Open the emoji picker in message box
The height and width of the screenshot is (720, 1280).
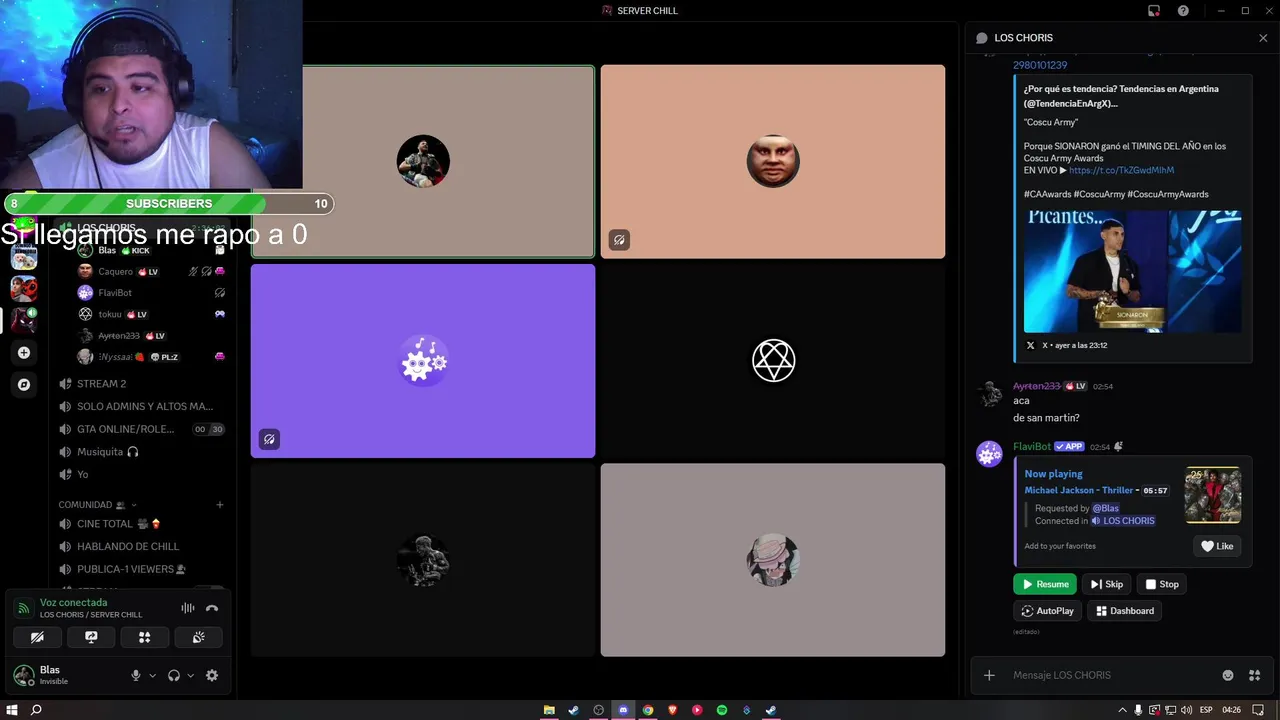tap(1228, 675)
